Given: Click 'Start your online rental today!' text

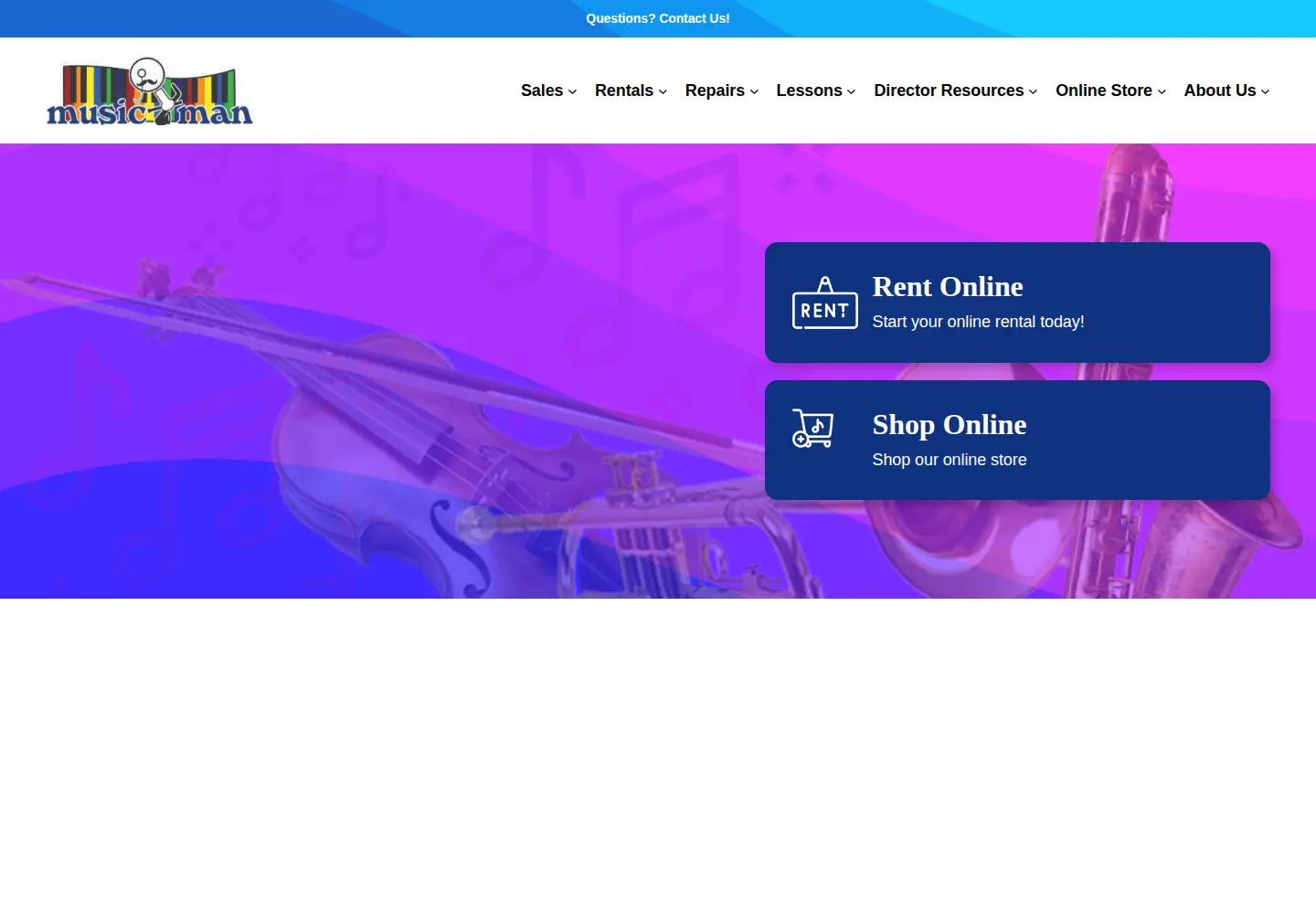Looking at the screenshot, I should click(978, 322).
